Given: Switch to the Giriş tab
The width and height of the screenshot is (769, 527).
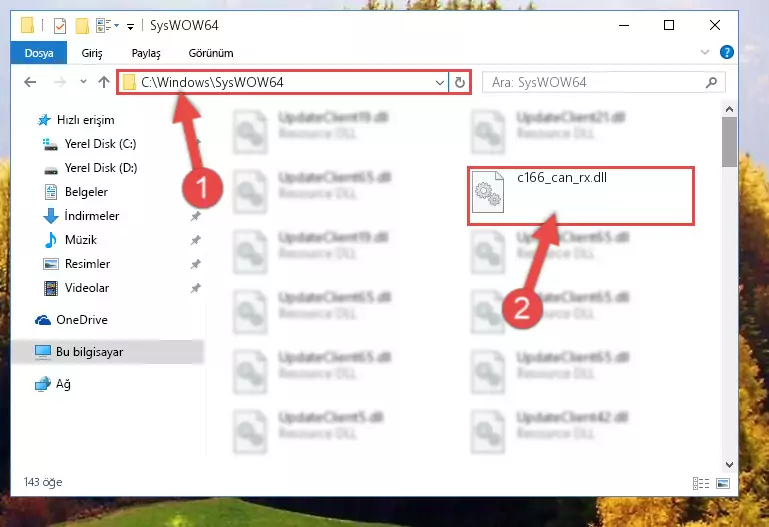Looking at the screenshot, I should click(92, 53).
